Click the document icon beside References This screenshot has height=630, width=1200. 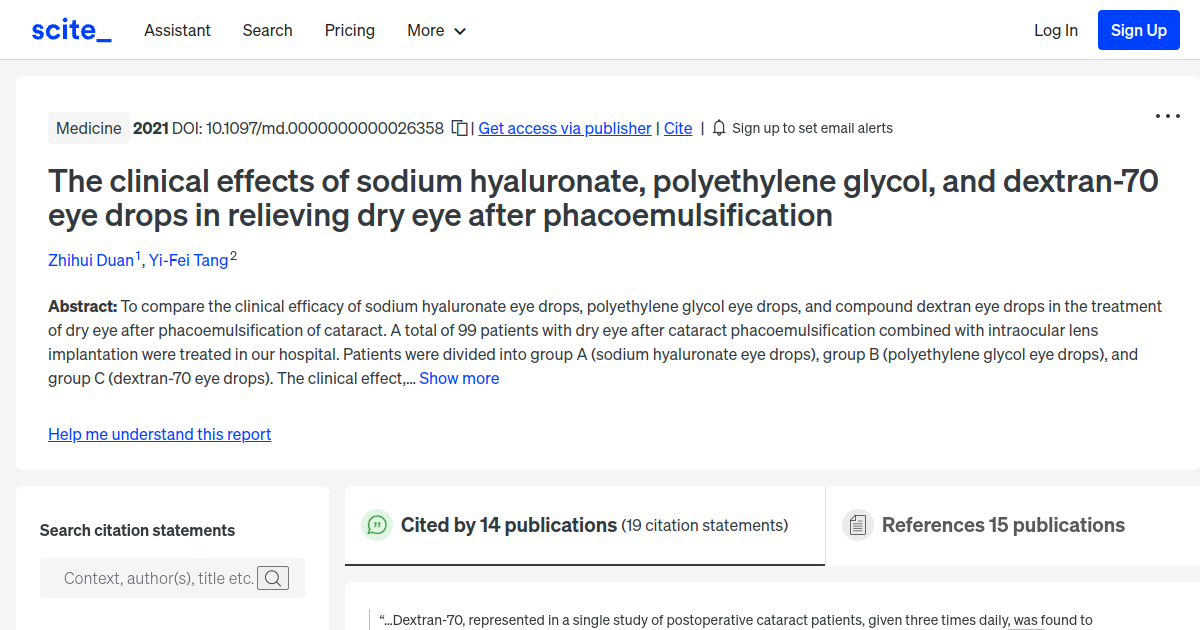click(858, 524)
